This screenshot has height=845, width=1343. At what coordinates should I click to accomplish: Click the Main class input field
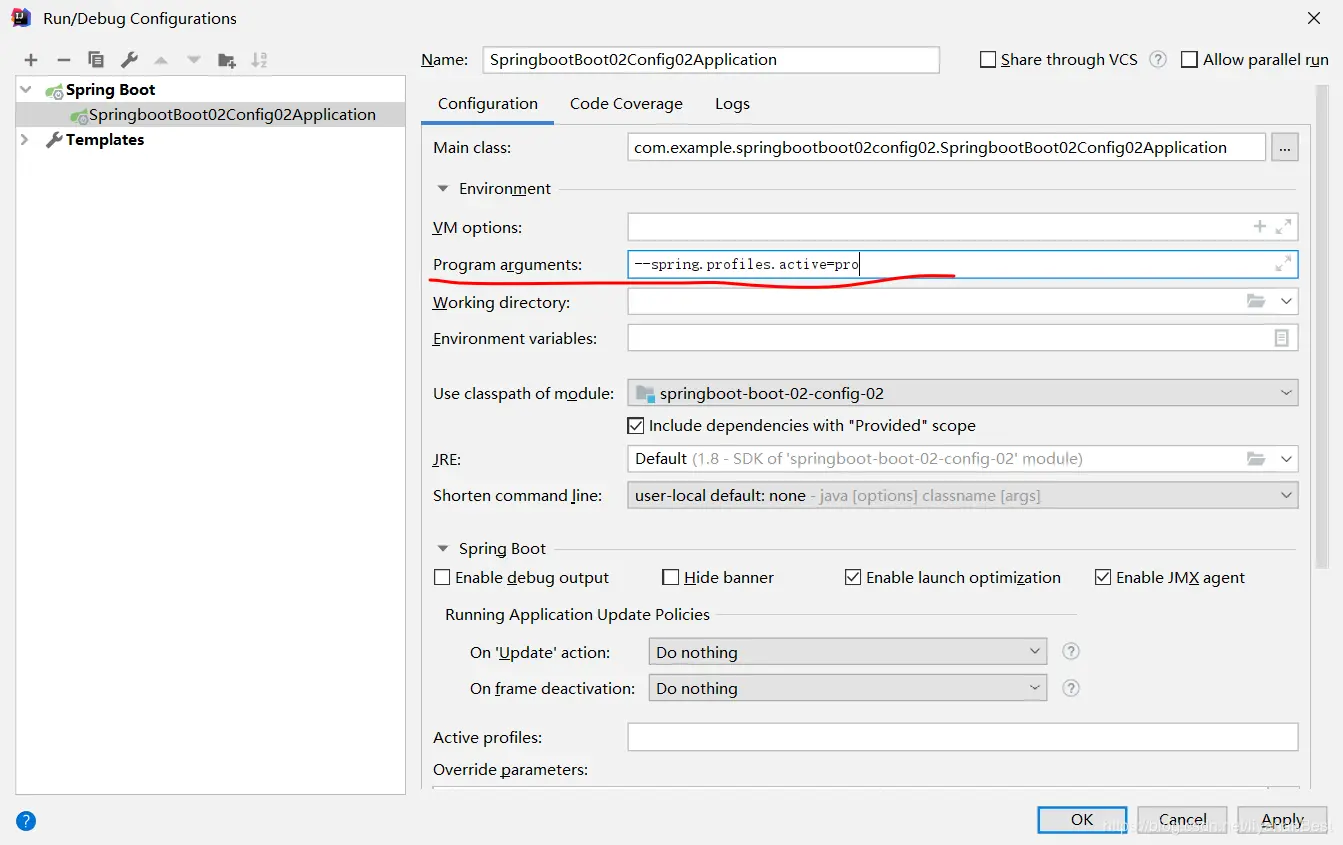[x=946, y=147]
